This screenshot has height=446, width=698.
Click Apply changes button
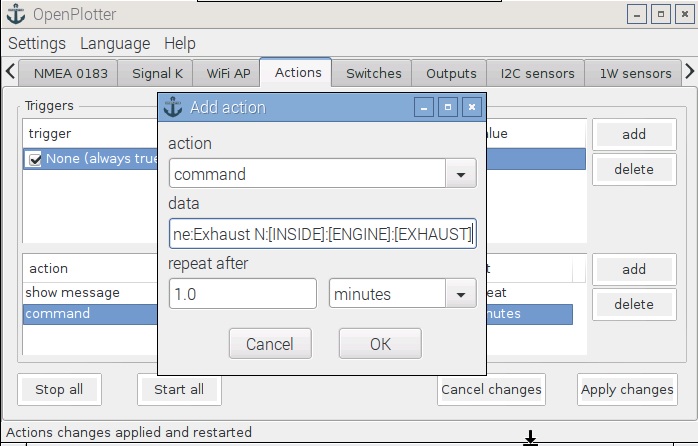click(x=627, y=389)
